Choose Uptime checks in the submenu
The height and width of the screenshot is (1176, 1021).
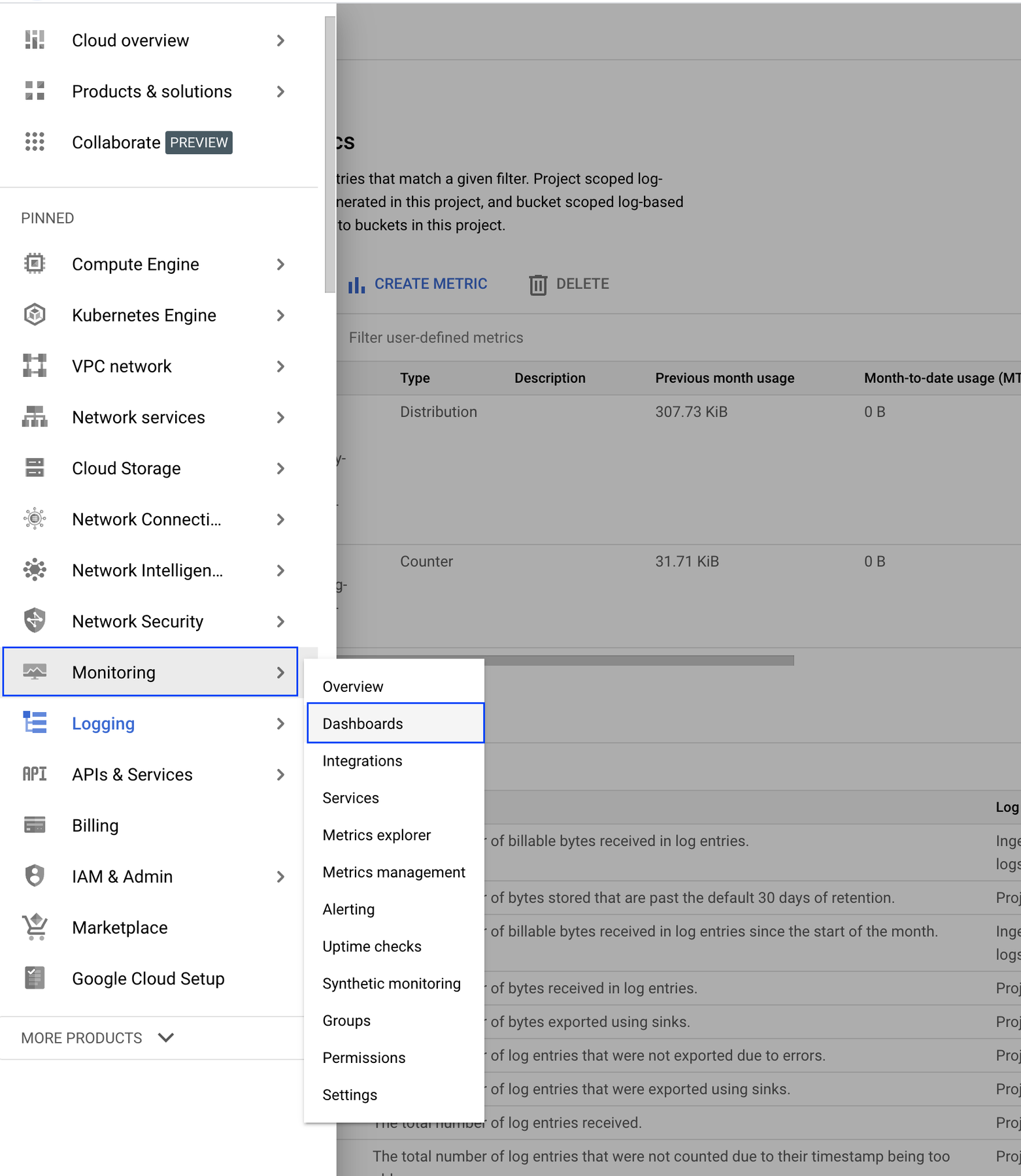[395, 946]
